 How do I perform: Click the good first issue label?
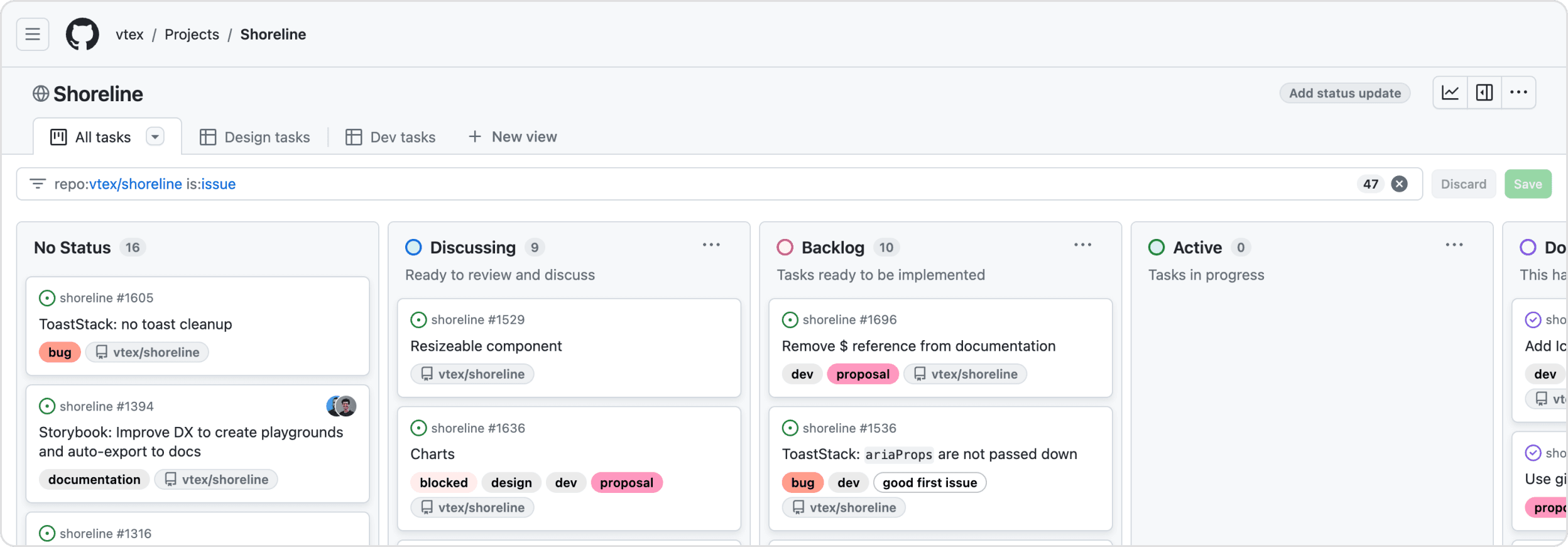point(930,482)
